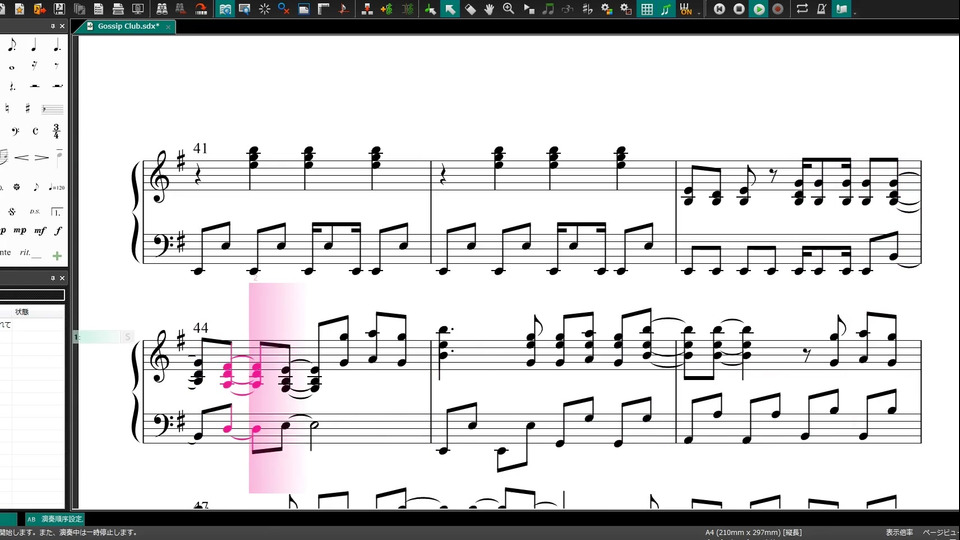Image resolution: width=960 pixels, height=540 pixels.
Task: Toggle the teal book view icon
Action: coord(842,9)
